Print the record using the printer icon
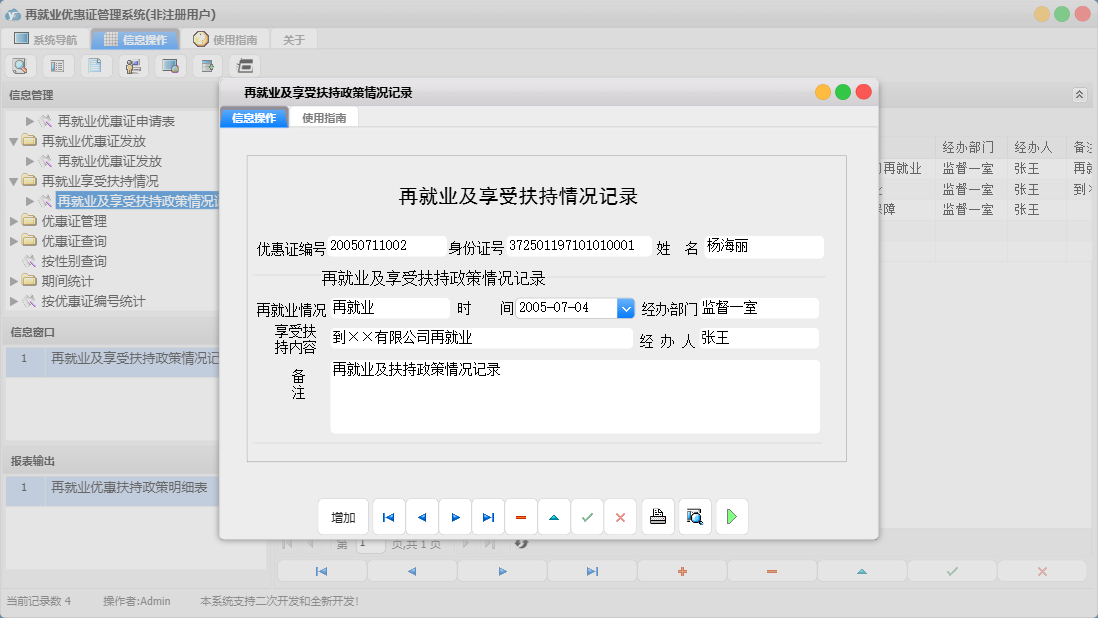The width and height of the screenshot is (1098, 618). pos(657,516)
